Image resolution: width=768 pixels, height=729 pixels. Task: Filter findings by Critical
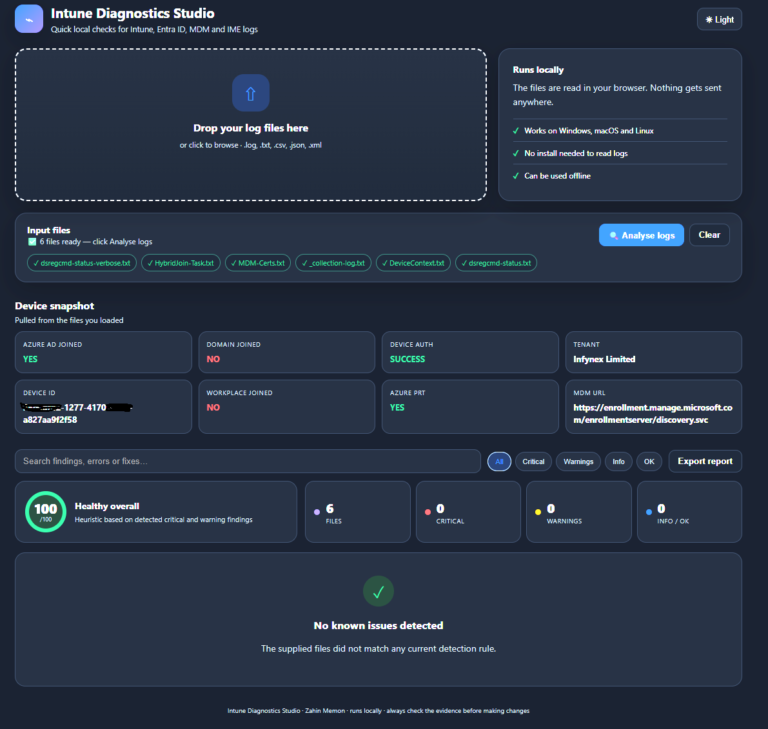pos(533,462)
